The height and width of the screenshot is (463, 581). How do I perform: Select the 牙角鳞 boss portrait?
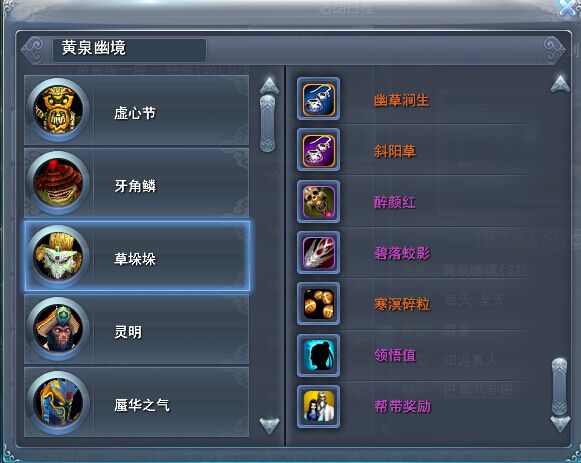point(58,183)
